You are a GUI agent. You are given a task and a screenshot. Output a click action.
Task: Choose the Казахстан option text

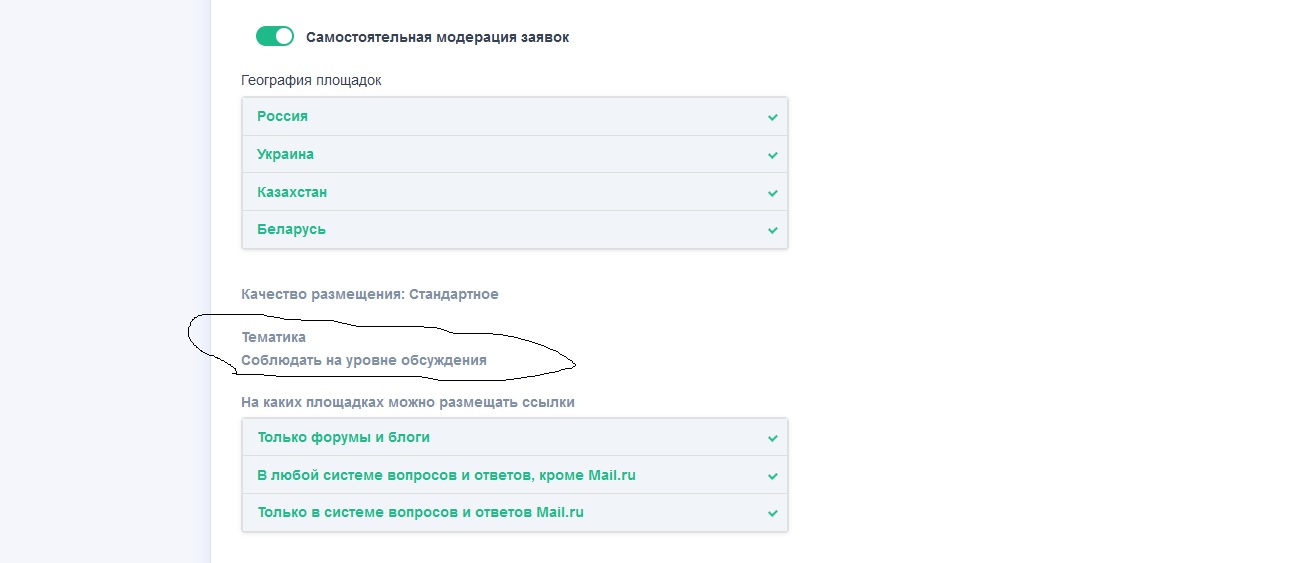coord(292,192)
